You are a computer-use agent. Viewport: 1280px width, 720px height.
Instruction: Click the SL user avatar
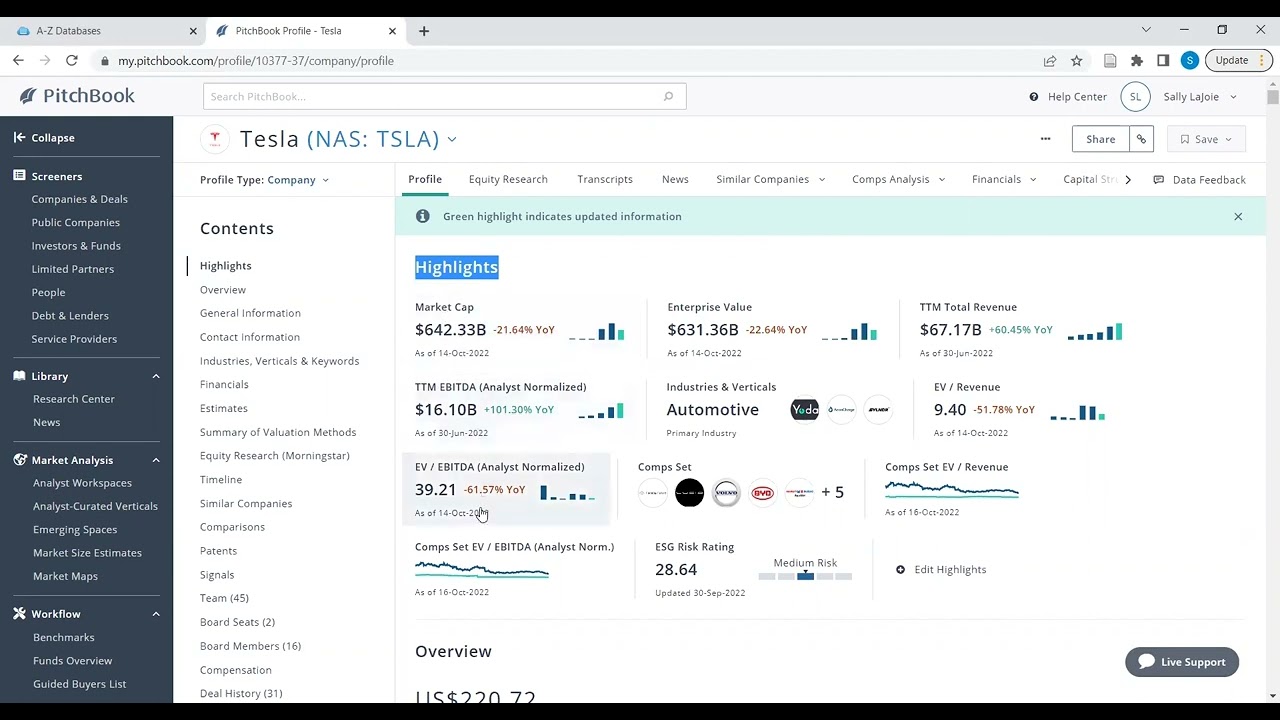1135,97
